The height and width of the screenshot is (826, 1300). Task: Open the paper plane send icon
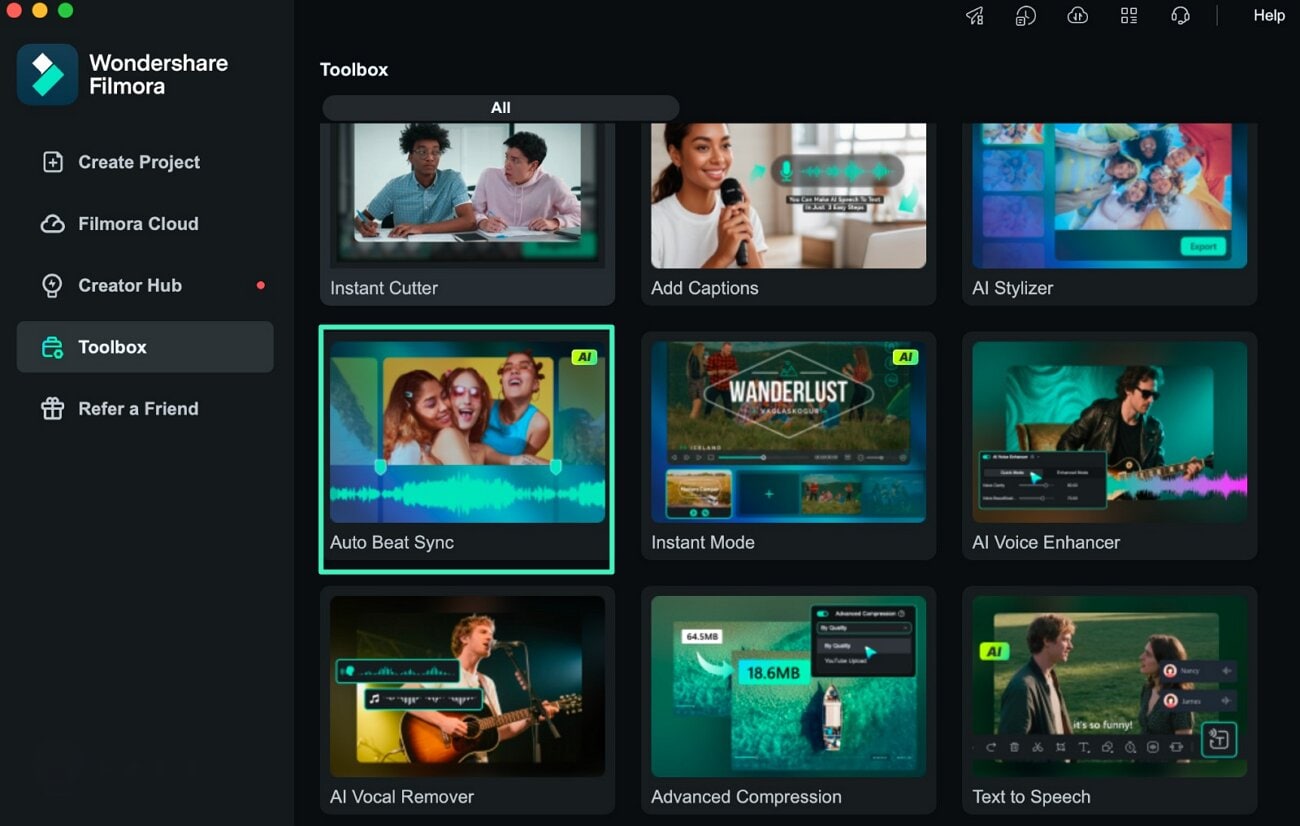coord(974,15)
